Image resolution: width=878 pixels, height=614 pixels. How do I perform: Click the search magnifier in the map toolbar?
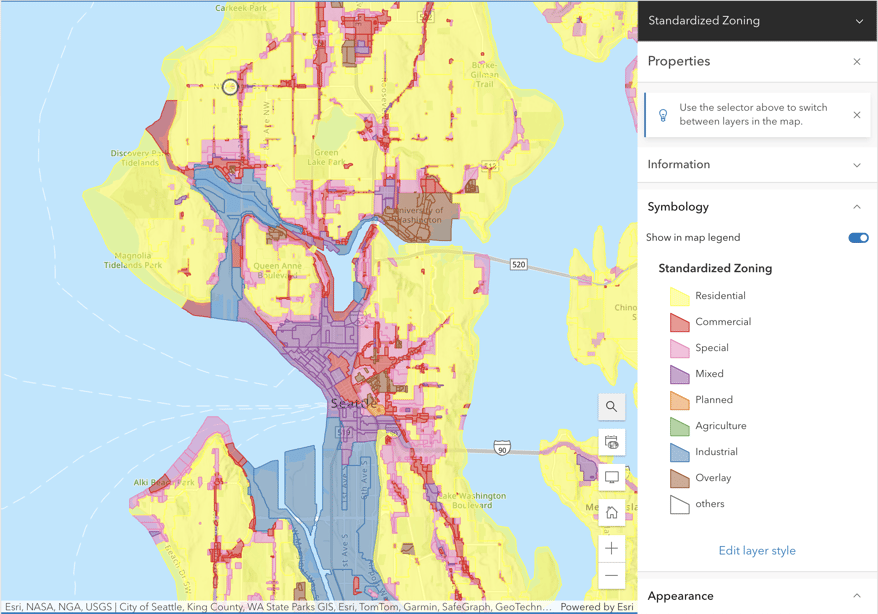[x=611, y=406]
